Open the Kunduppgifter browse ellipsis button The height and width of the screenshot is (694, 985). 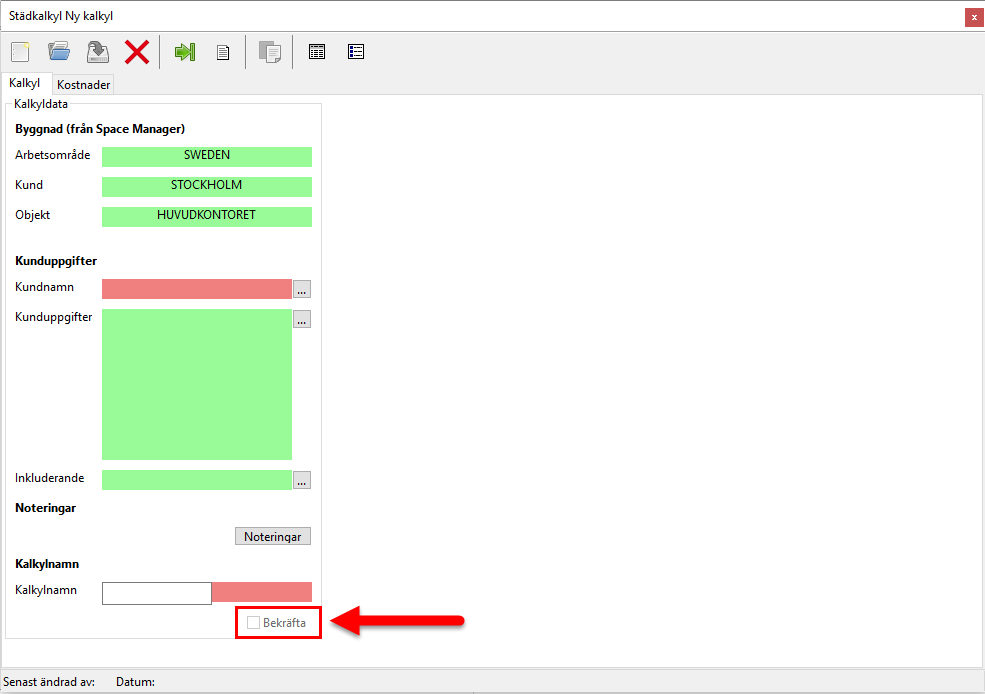pos(302,319)
